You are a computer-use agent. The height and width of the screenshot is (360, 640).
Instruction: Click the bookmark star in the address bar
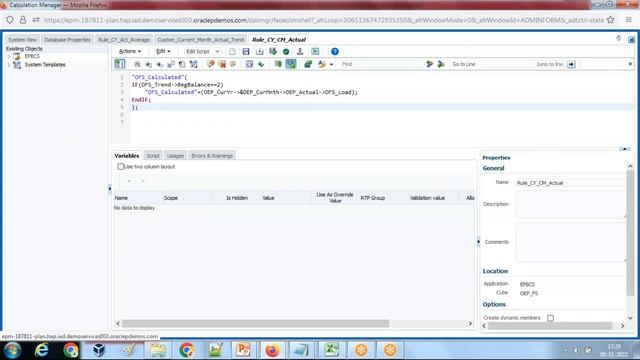click(611, 20)
